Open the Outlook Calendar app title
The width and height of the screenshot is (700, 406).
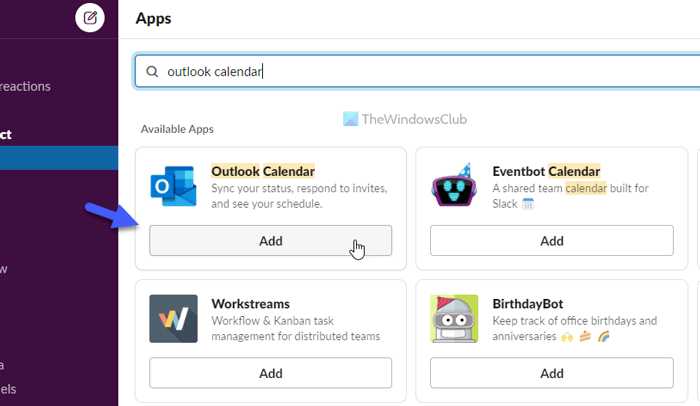263,171
